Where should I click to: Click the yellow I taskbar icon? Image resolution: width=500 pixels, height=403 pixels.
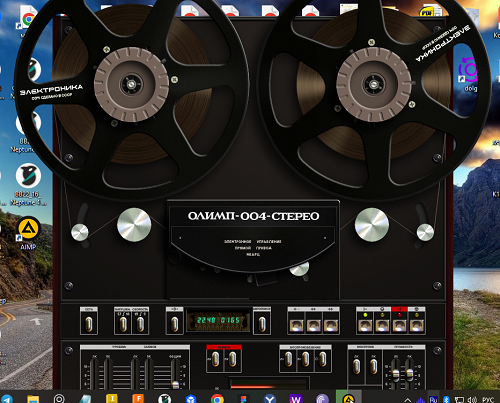coord(112,399)
